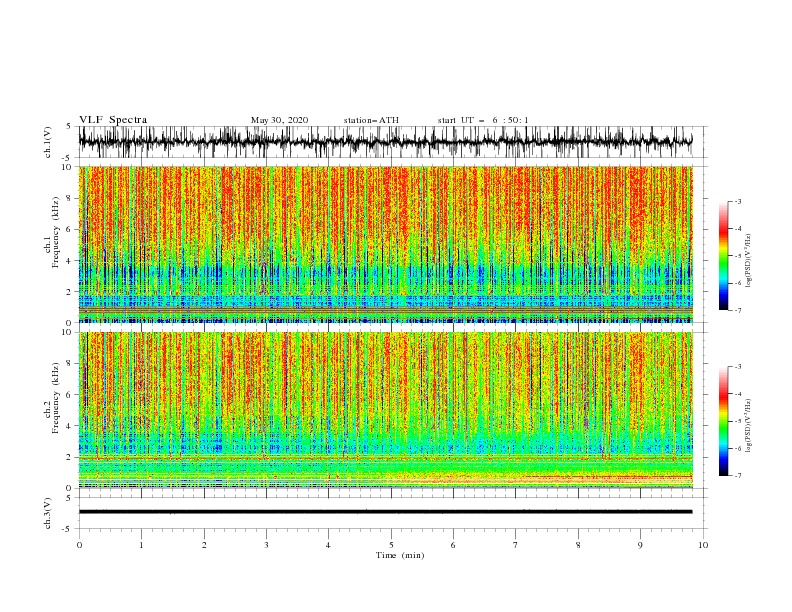Click the "1" minute tick on time axis
This screenshot has height=612, width=792.
pos(141,545)
